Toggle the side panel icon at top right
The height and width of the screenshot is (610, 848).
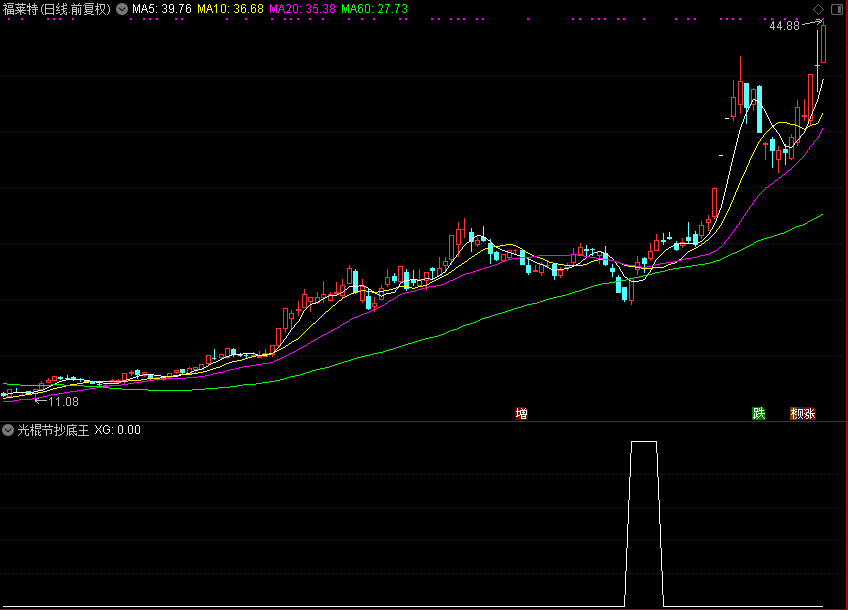point(836,9)
